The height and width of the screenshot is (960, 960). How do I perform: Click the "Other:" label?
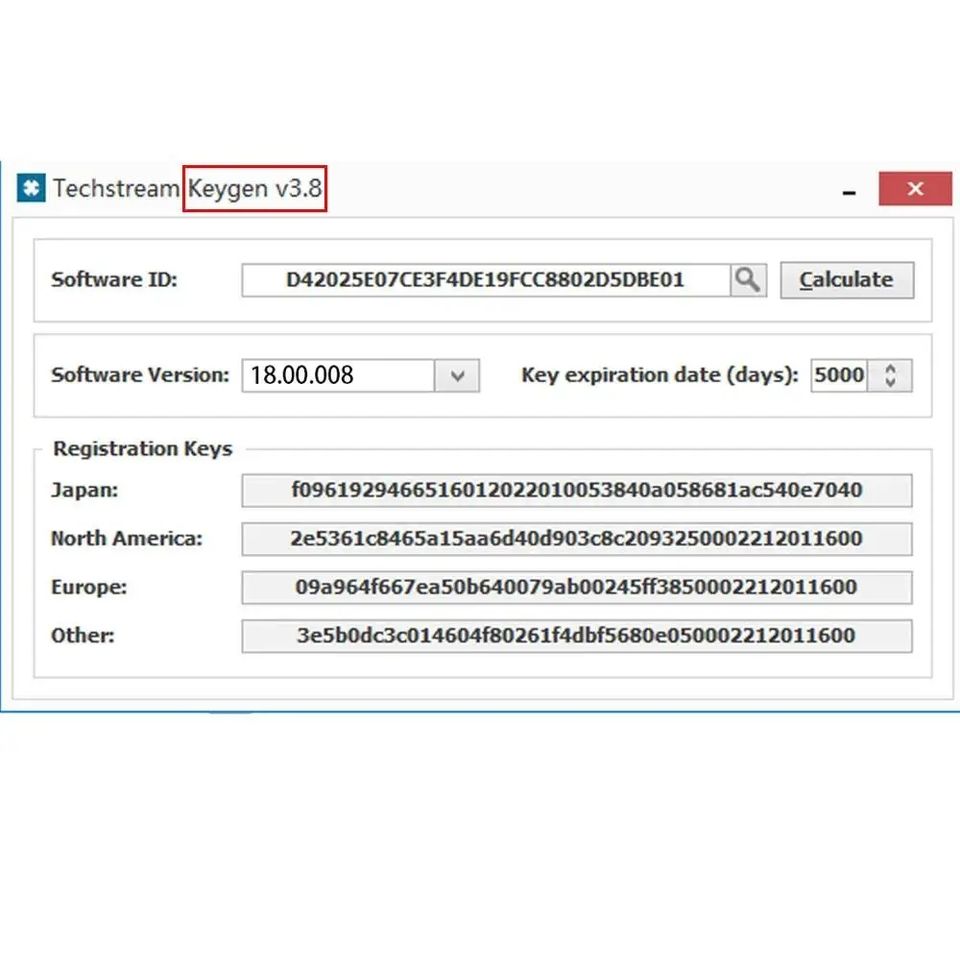click(x=83, y=636)
